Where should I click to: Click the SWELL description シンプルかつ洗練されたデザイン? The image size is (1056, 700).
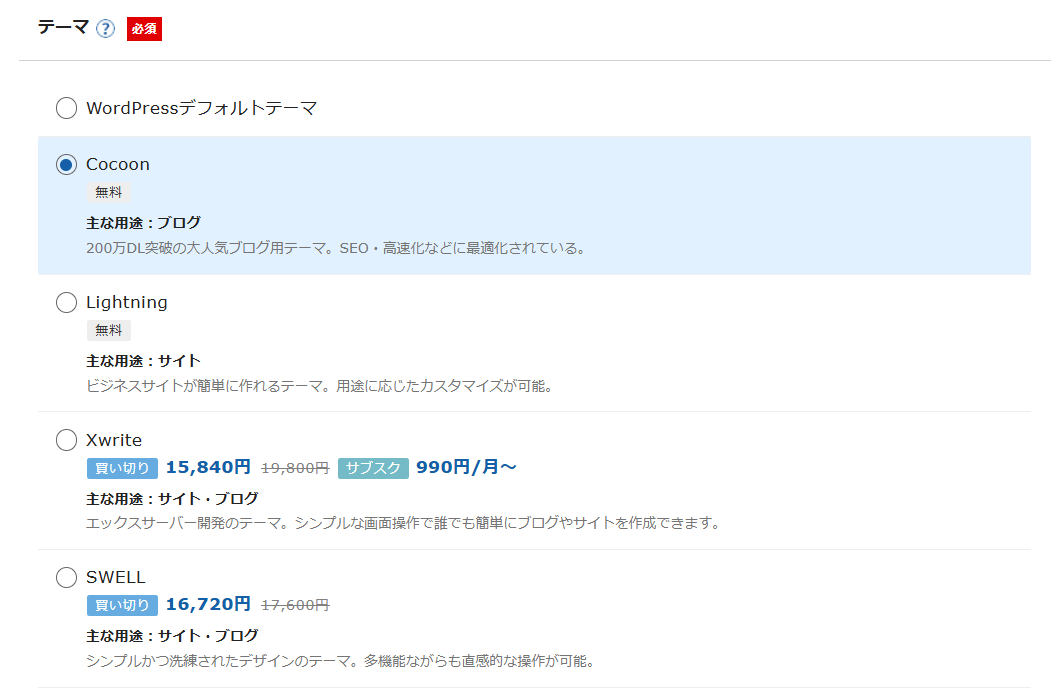[342, 661]
